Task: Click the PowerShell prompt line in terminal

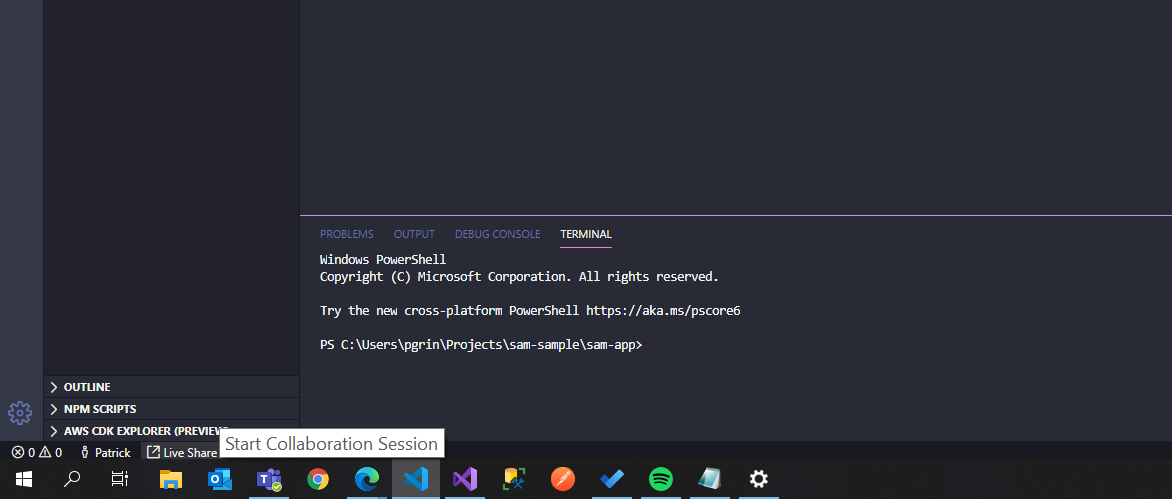Action: (x=481, y=345)
